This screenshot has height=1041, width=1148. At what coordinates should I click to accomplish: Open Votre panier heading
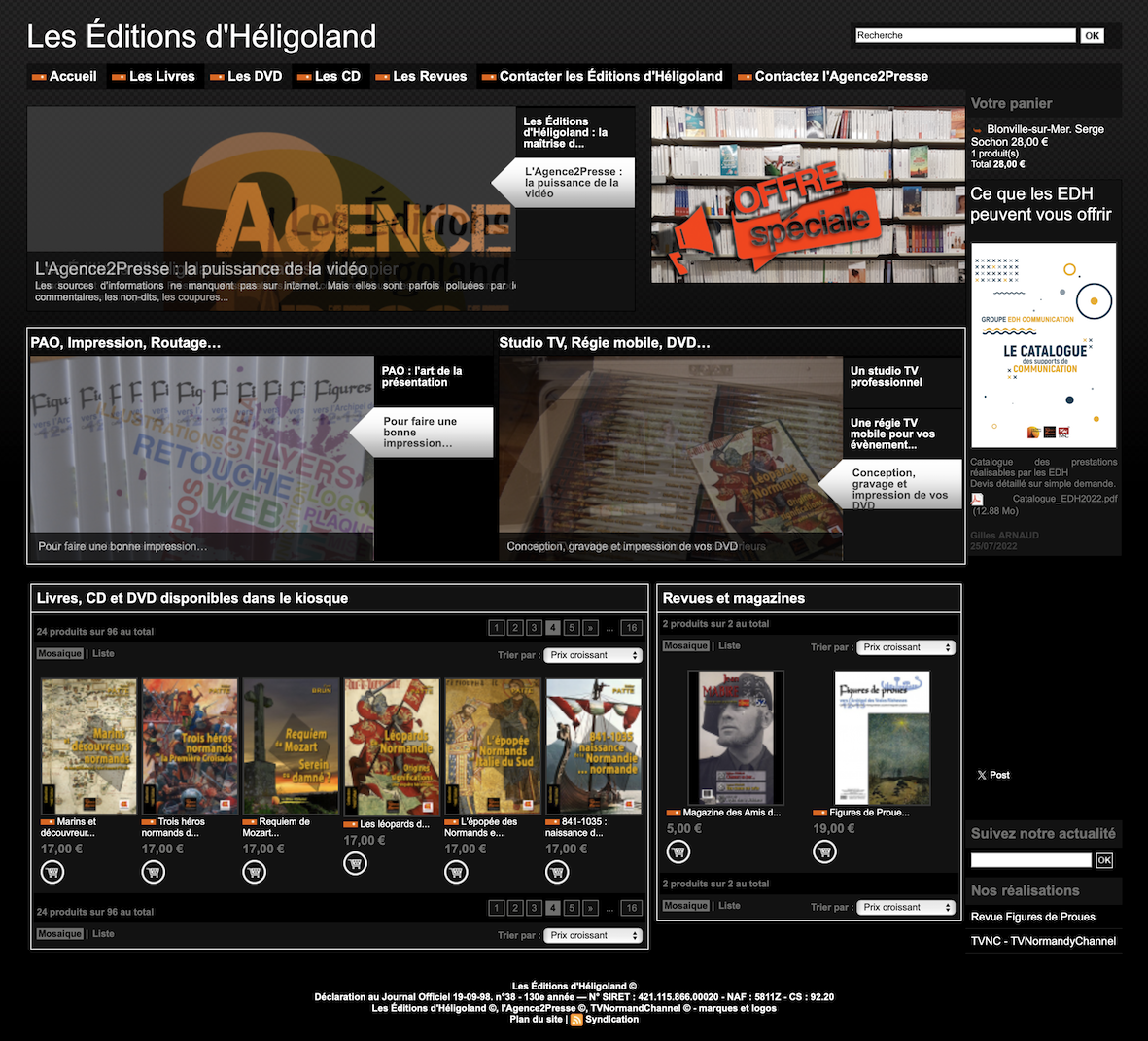click(x=1011, y=103)
